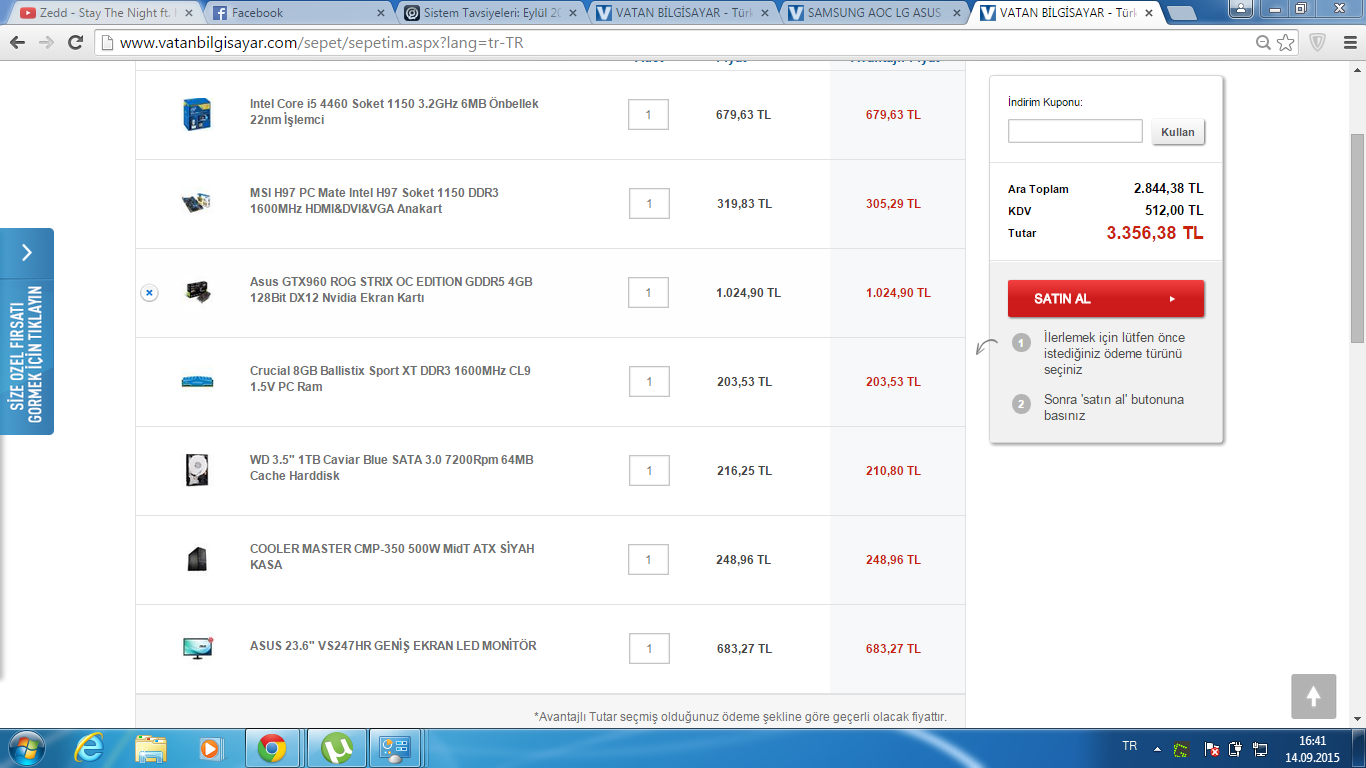Click the Asus GTX960 graphics card thumbnail
This screenshot has height=768, width=1366.
(x=197, y=292)
